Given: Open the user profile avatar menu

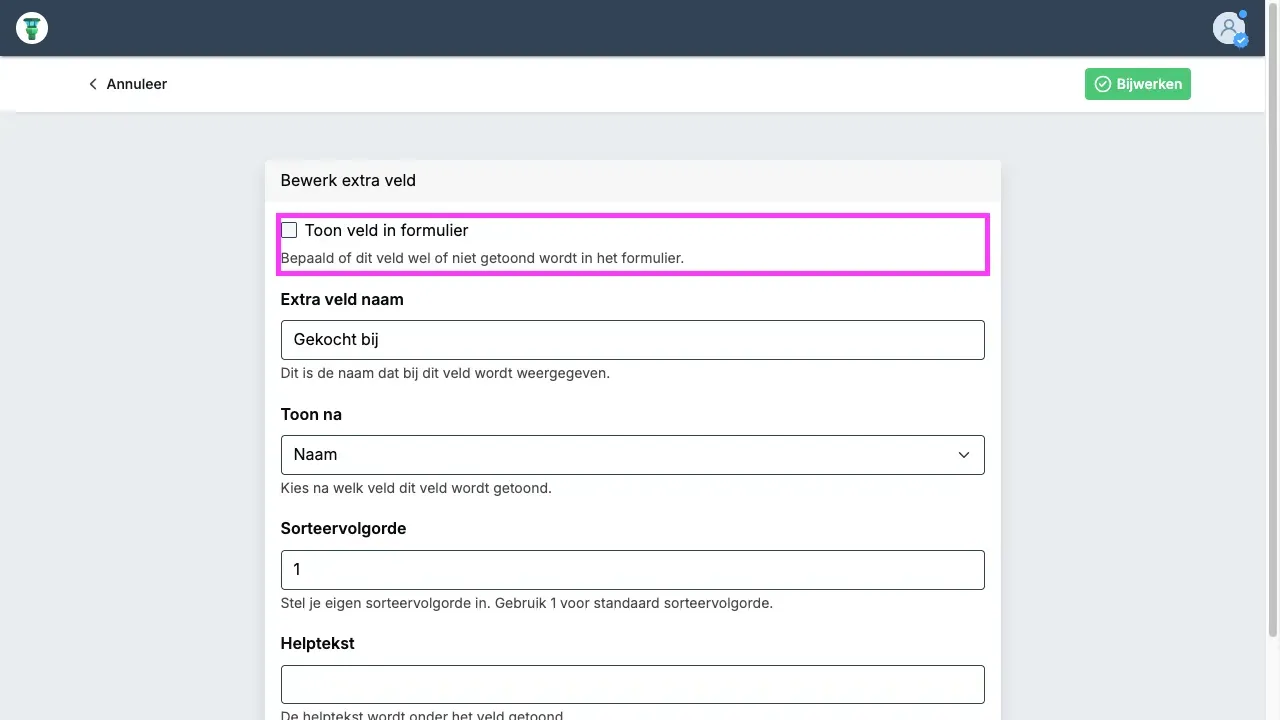Looking at the screenshot, I should point(1227,28).
